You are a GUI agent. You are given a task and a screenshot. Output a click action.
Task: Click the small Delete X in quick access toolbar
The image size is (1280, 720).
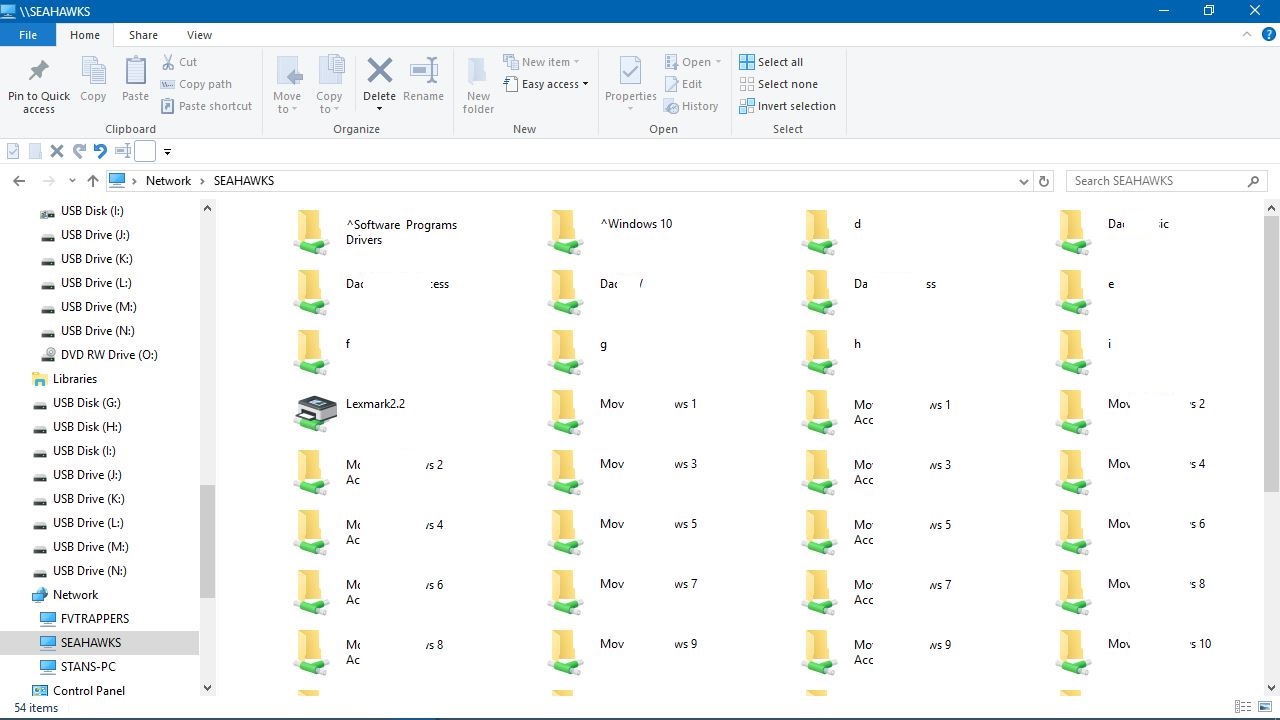pyautogui.click(x=57, y=152)
